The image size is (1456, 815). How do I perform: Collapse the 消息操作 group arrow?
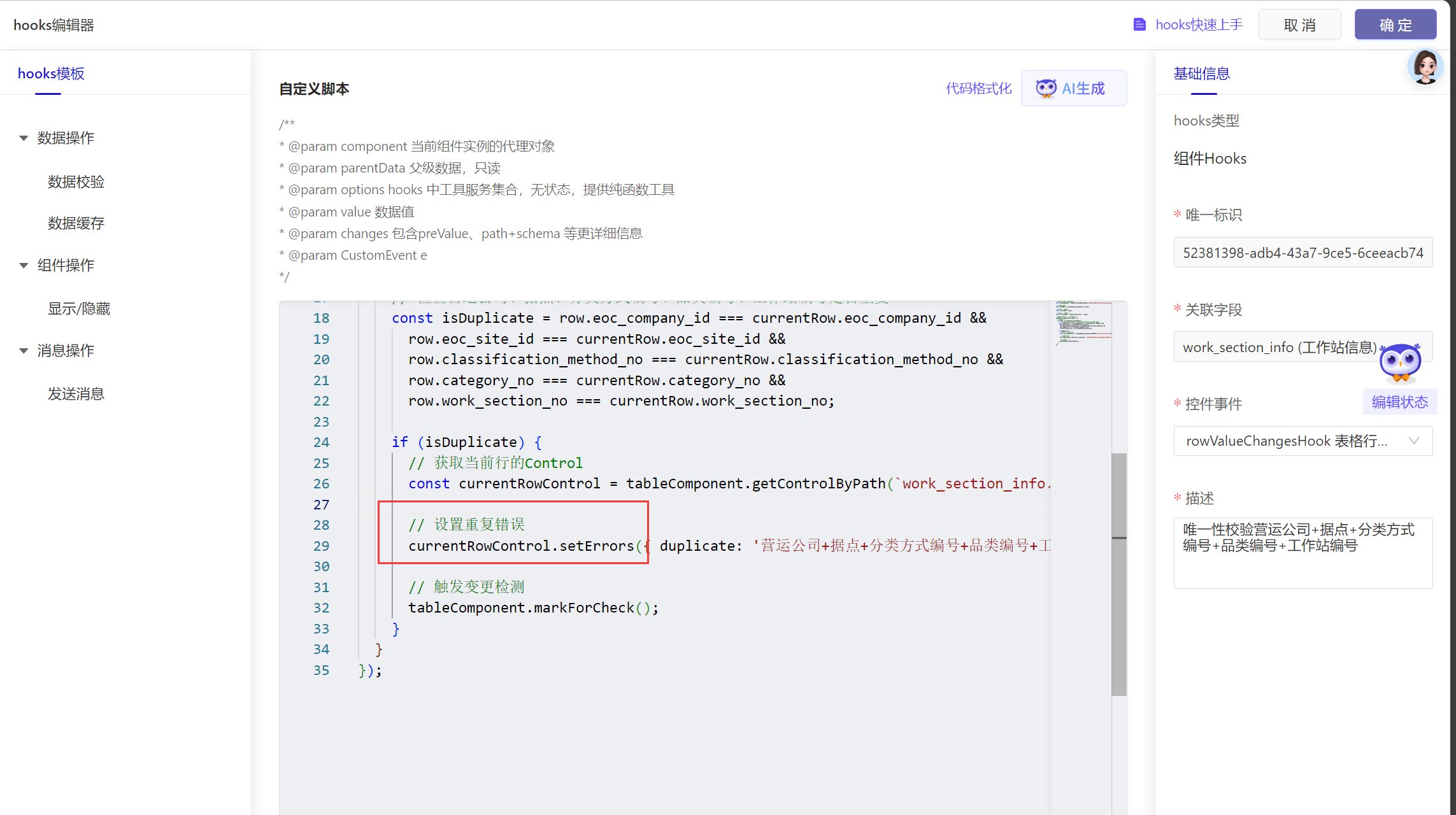tap(24, 351)
